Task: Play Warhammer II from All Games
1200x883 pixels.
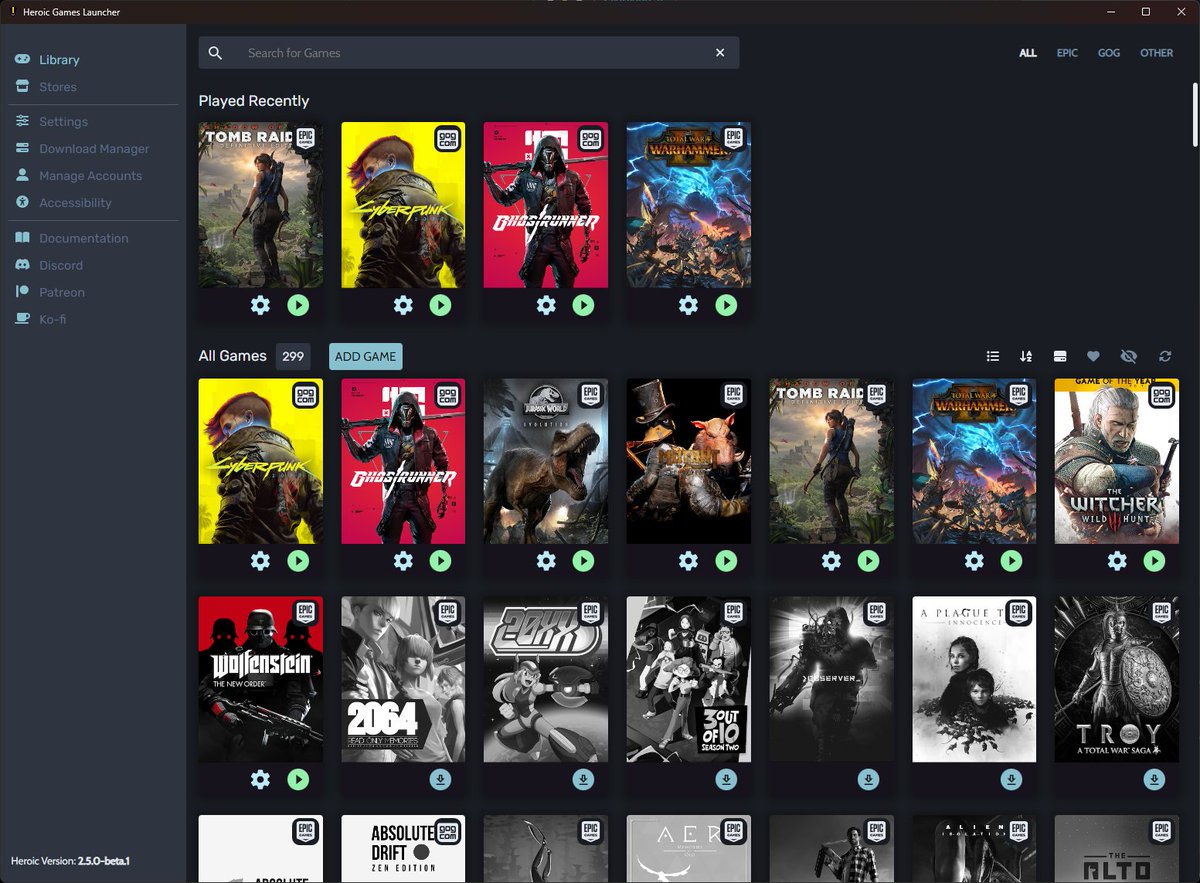Action: [x=1012, y=561]
